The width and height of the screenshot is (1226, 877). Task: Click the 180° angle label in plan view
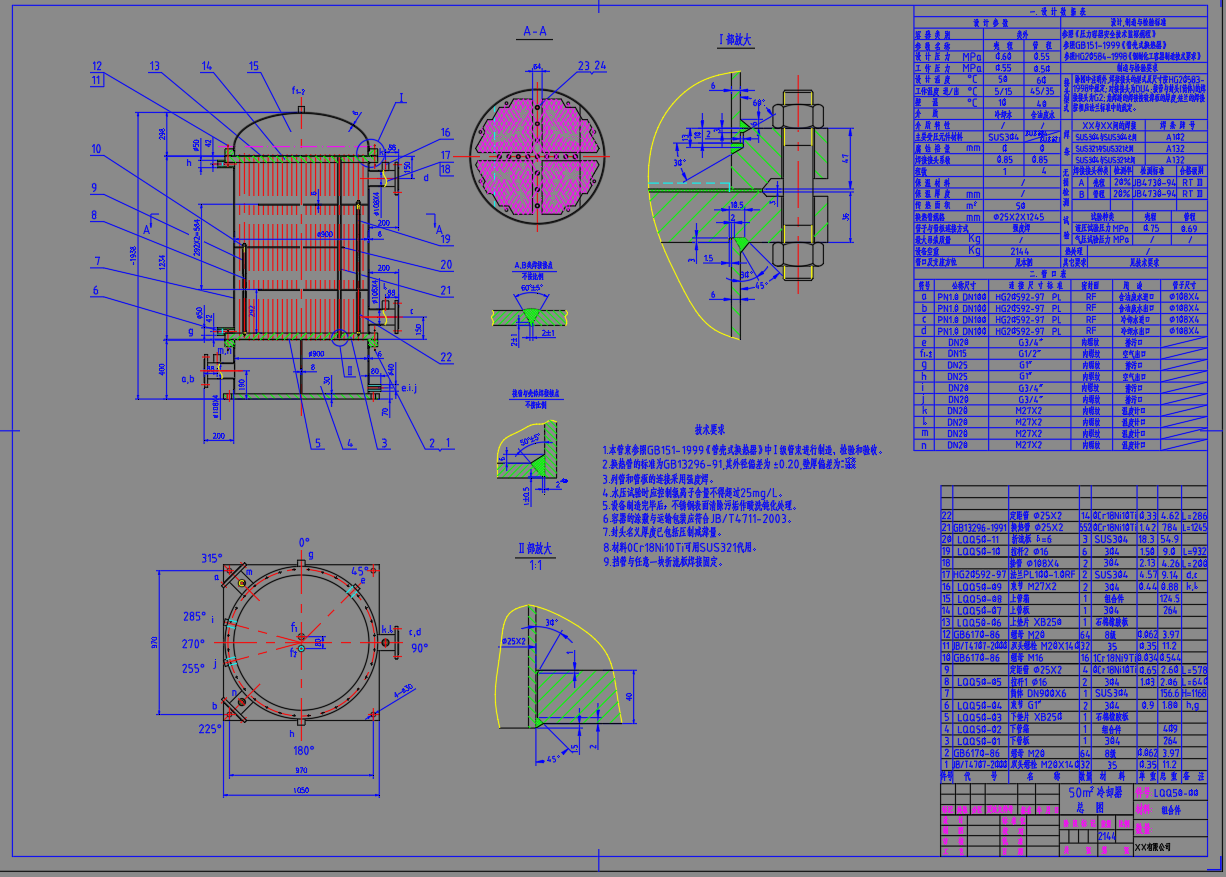tap(303, 750)
